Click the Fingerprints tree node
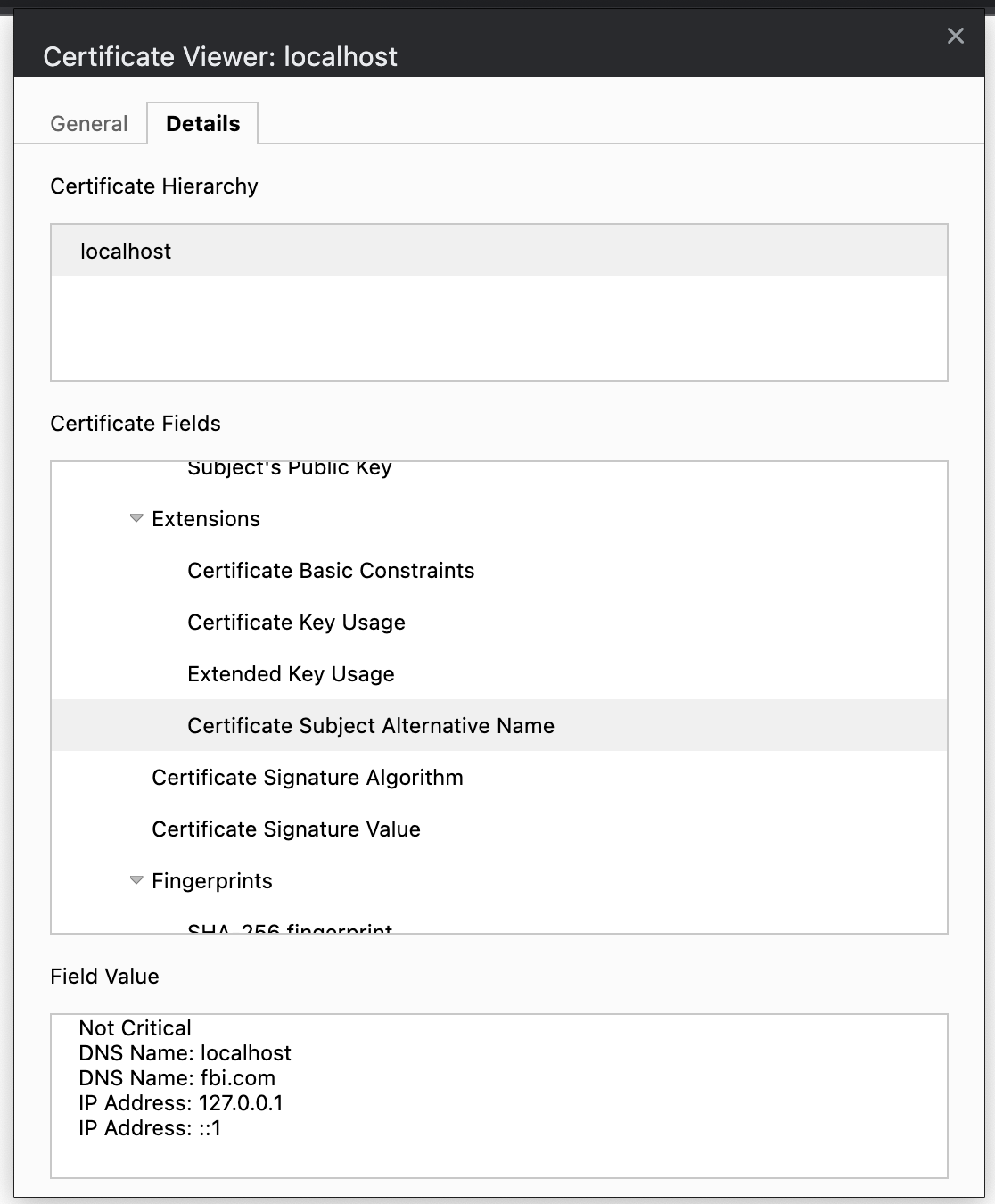 tap(212, 880)
